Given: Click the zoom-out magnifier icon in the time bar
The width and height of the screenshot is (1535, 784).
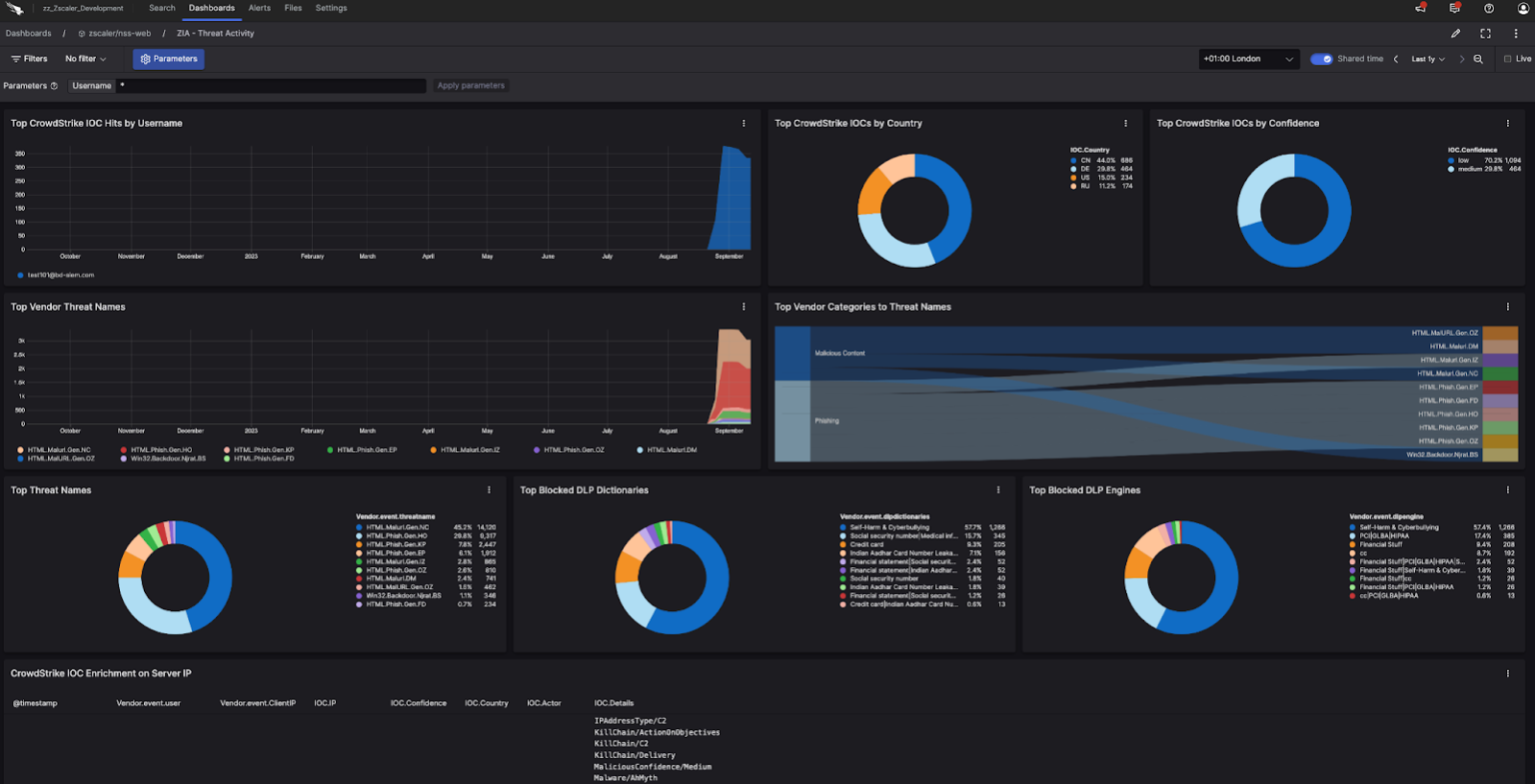Looking at the screenshot, I should click(x=1478, y=59).
